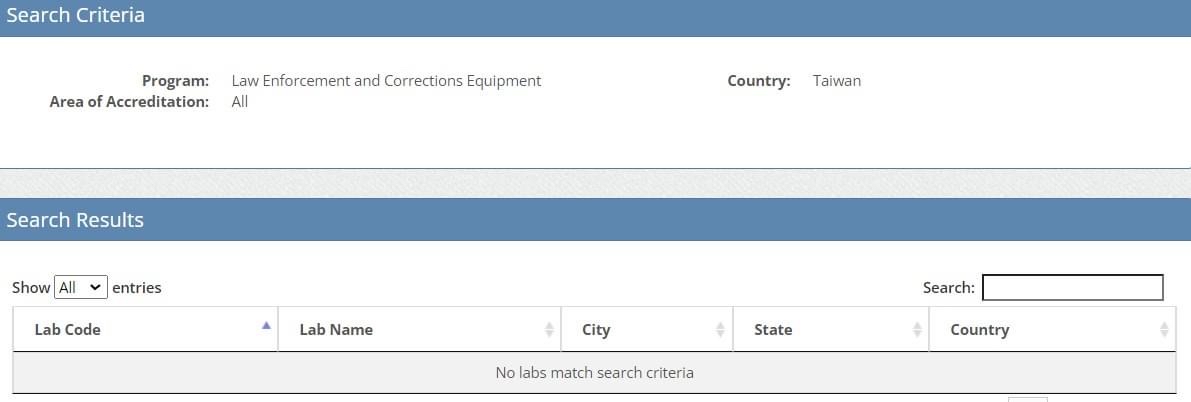Open the Show entries dropdown

(81, 287)
